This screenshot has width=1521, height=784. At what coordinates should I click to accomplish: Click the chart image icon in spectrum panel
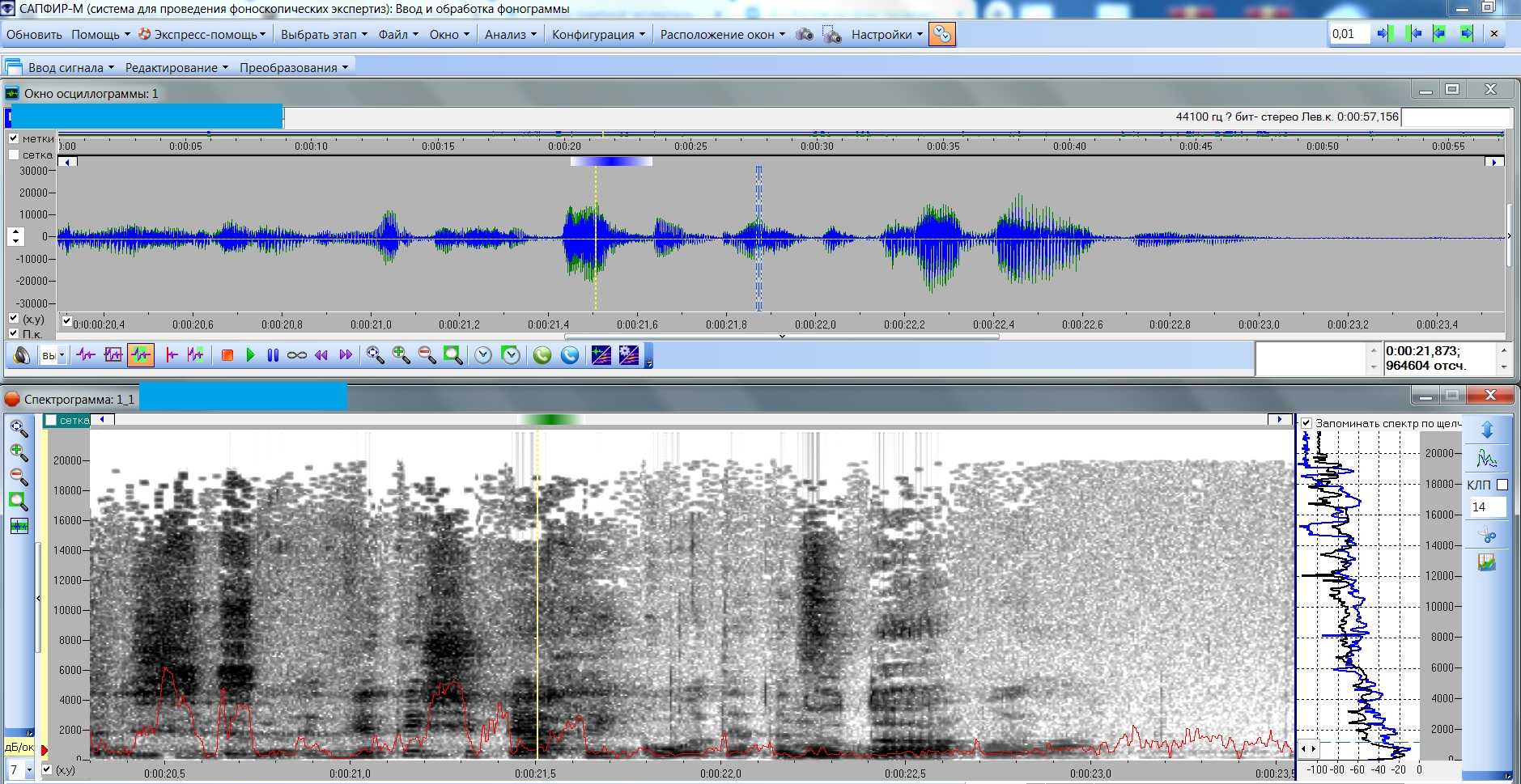coord(1487,562)
